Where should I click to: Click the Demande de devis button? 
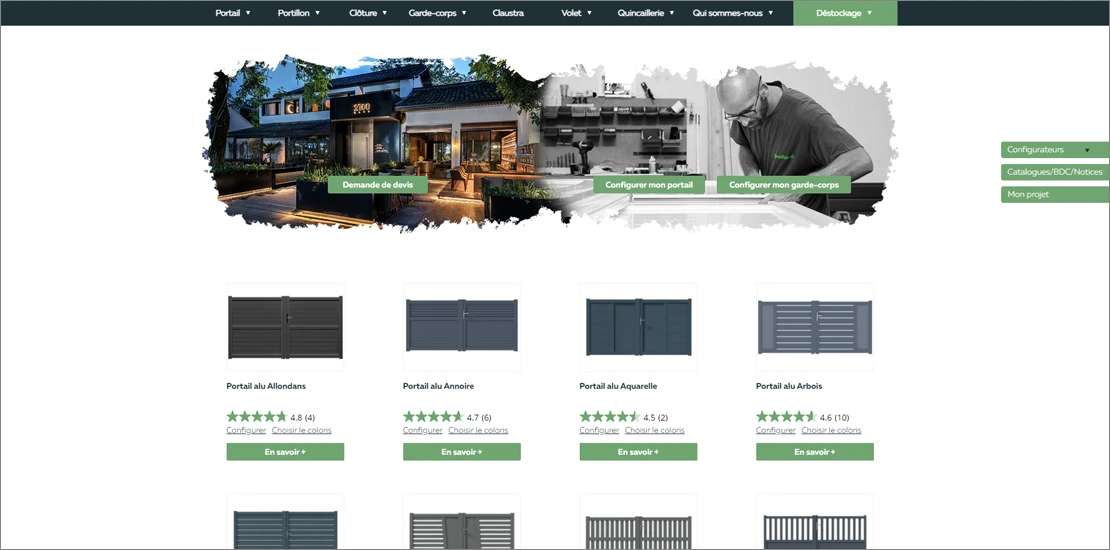pos(377,185)
